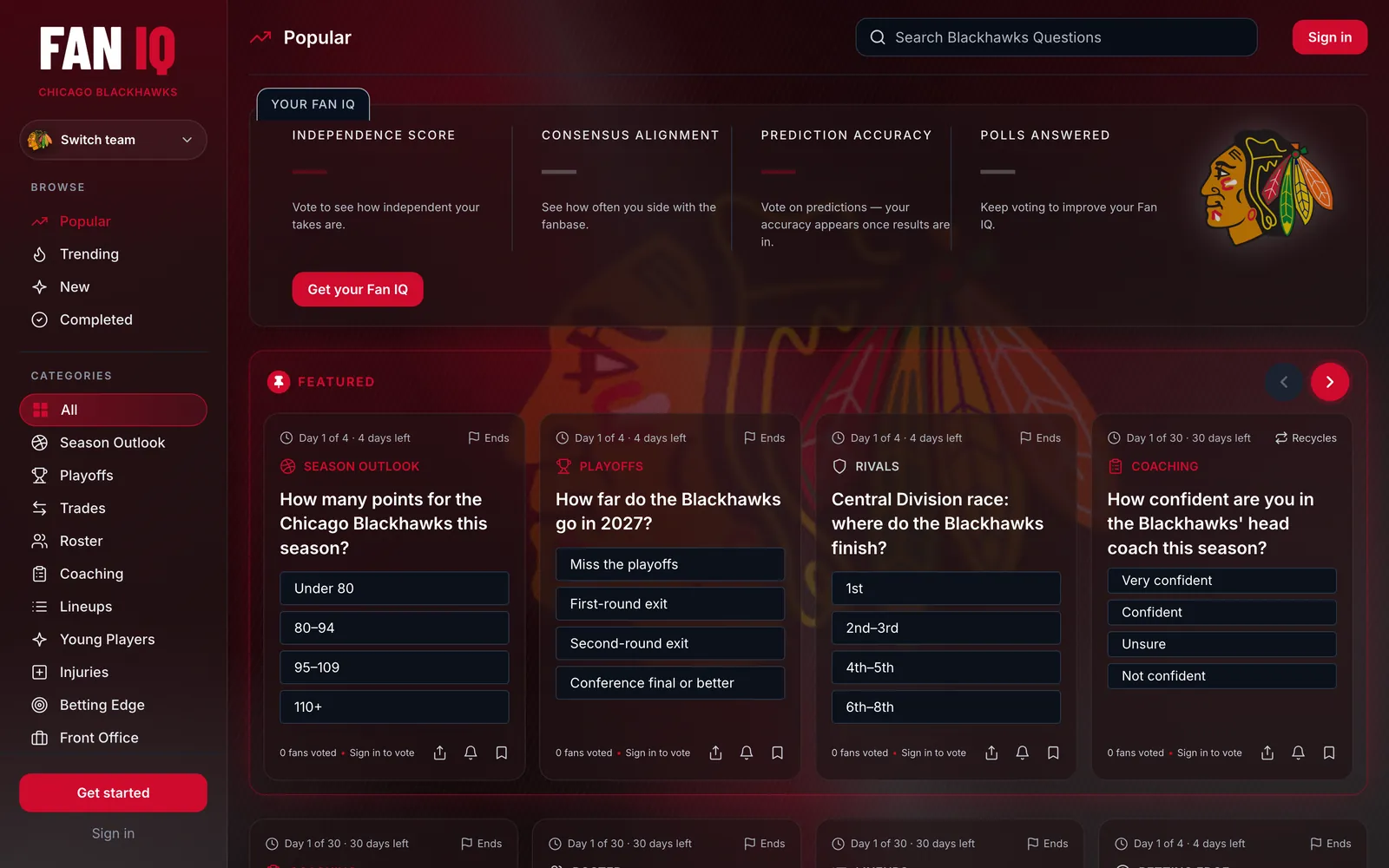1389x868 pixels.
Task: Select '2nd–3rd' division finish
Action: point(946,628)
